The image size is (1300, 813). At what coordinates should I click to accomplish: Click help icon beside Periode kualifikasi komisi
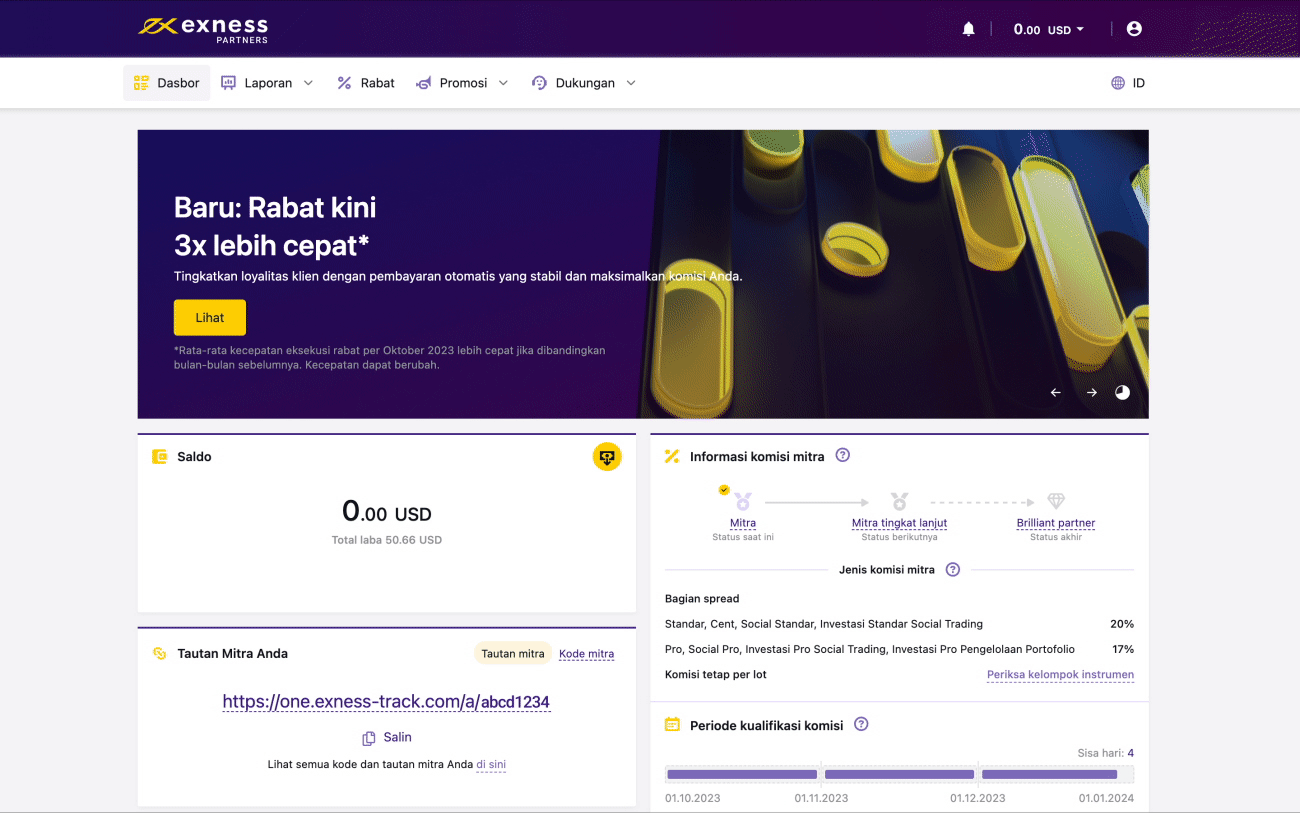[861, 725]
